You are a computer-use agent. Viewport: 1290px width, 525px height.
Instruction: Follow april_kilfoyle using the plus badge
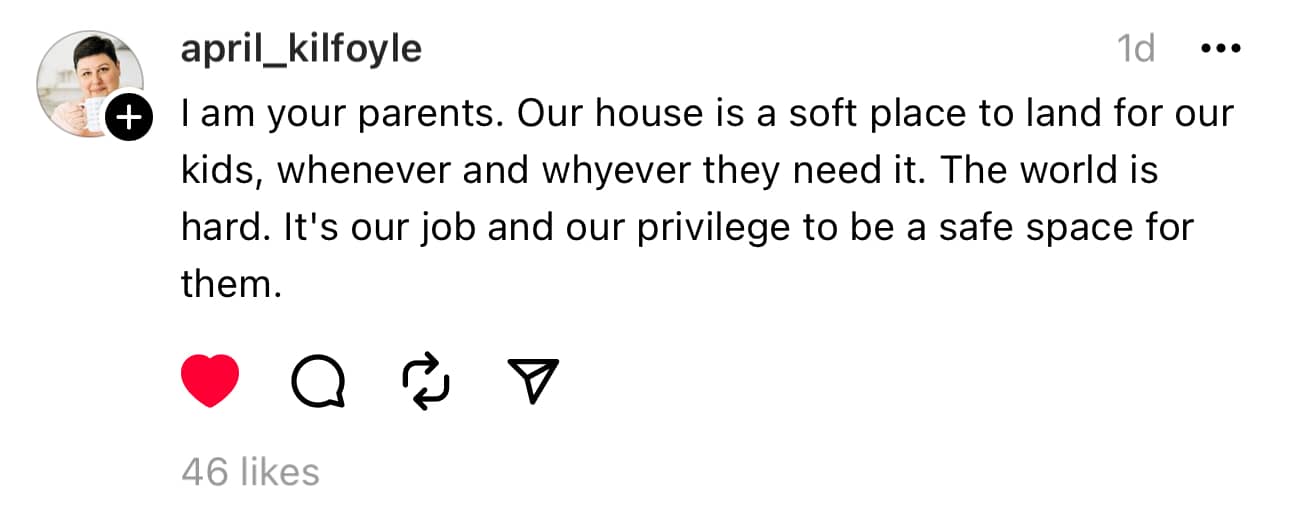point(129,119)
